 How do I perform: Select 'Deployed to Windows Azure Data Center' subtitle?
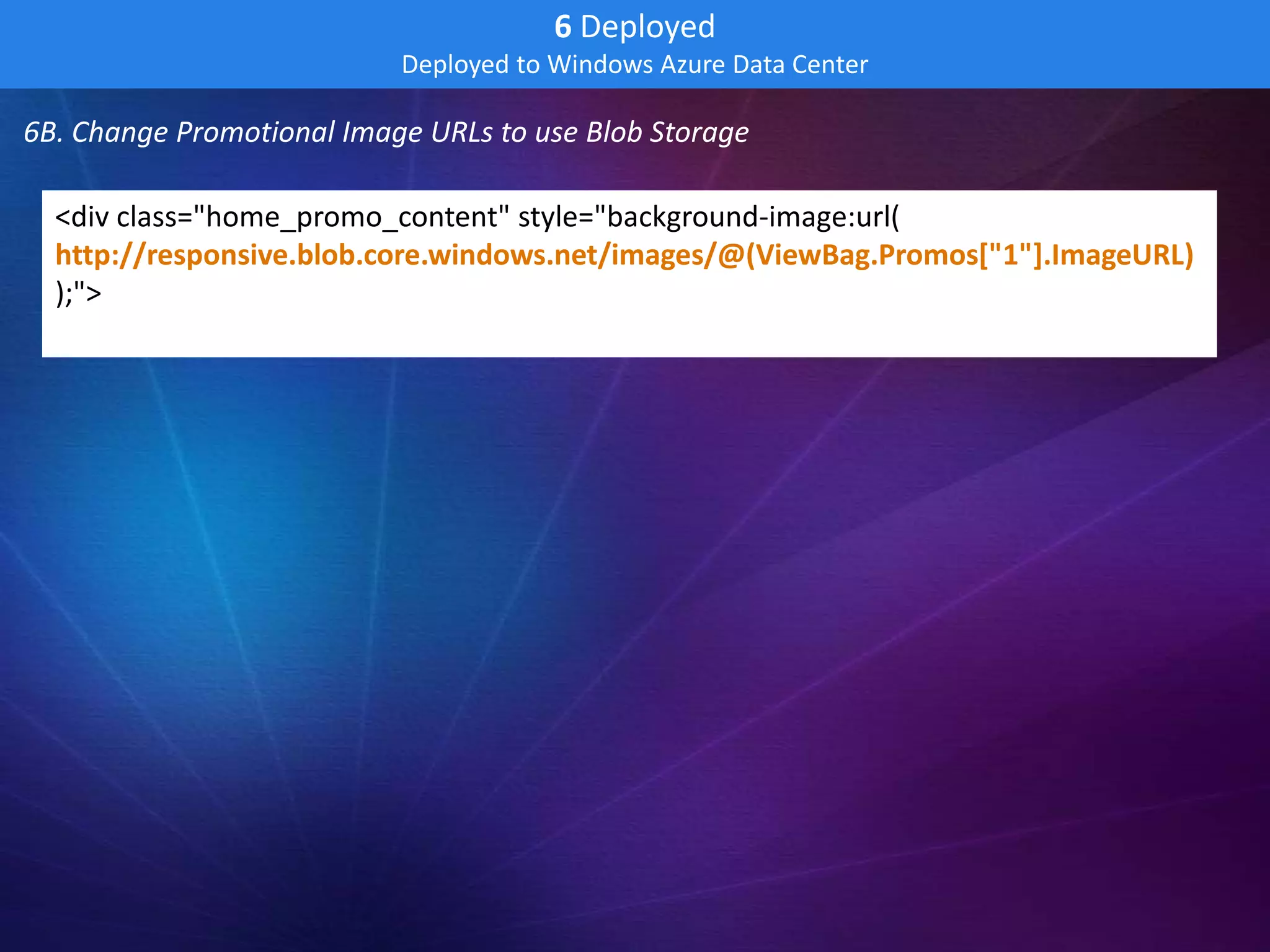coord(634,64)
